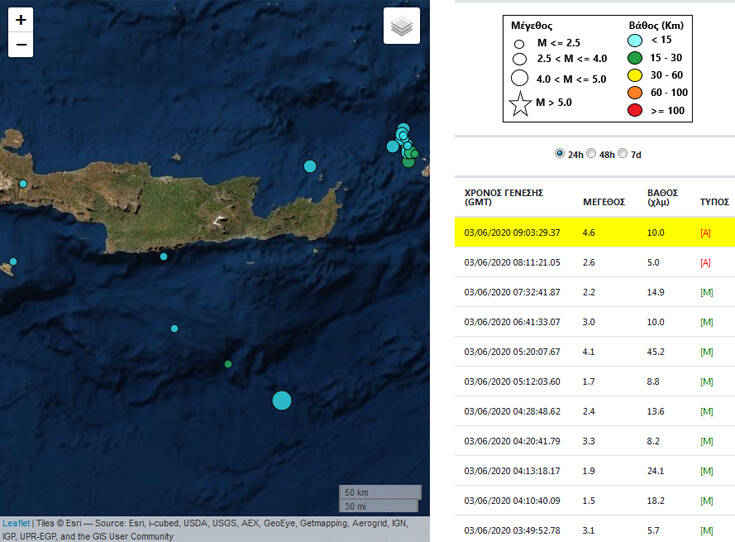
Task: Select the 7d time range
Action: pyautogui.click(x=622, y=153)
